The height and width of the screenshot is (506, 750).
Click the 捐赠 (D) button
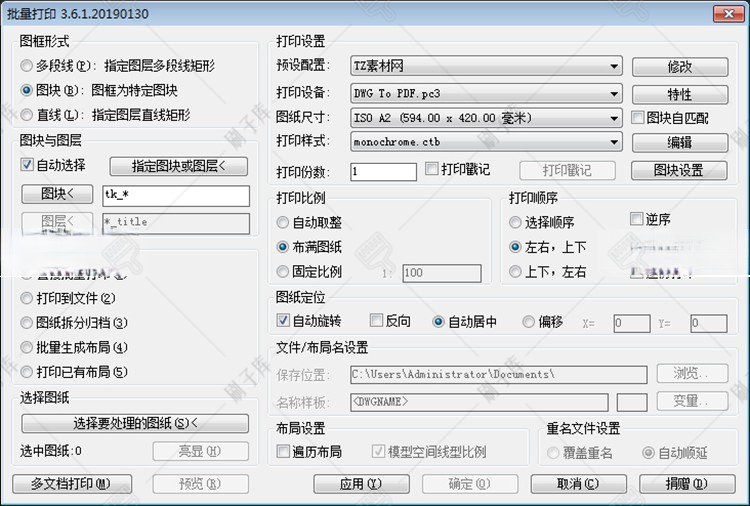point(687,484)
